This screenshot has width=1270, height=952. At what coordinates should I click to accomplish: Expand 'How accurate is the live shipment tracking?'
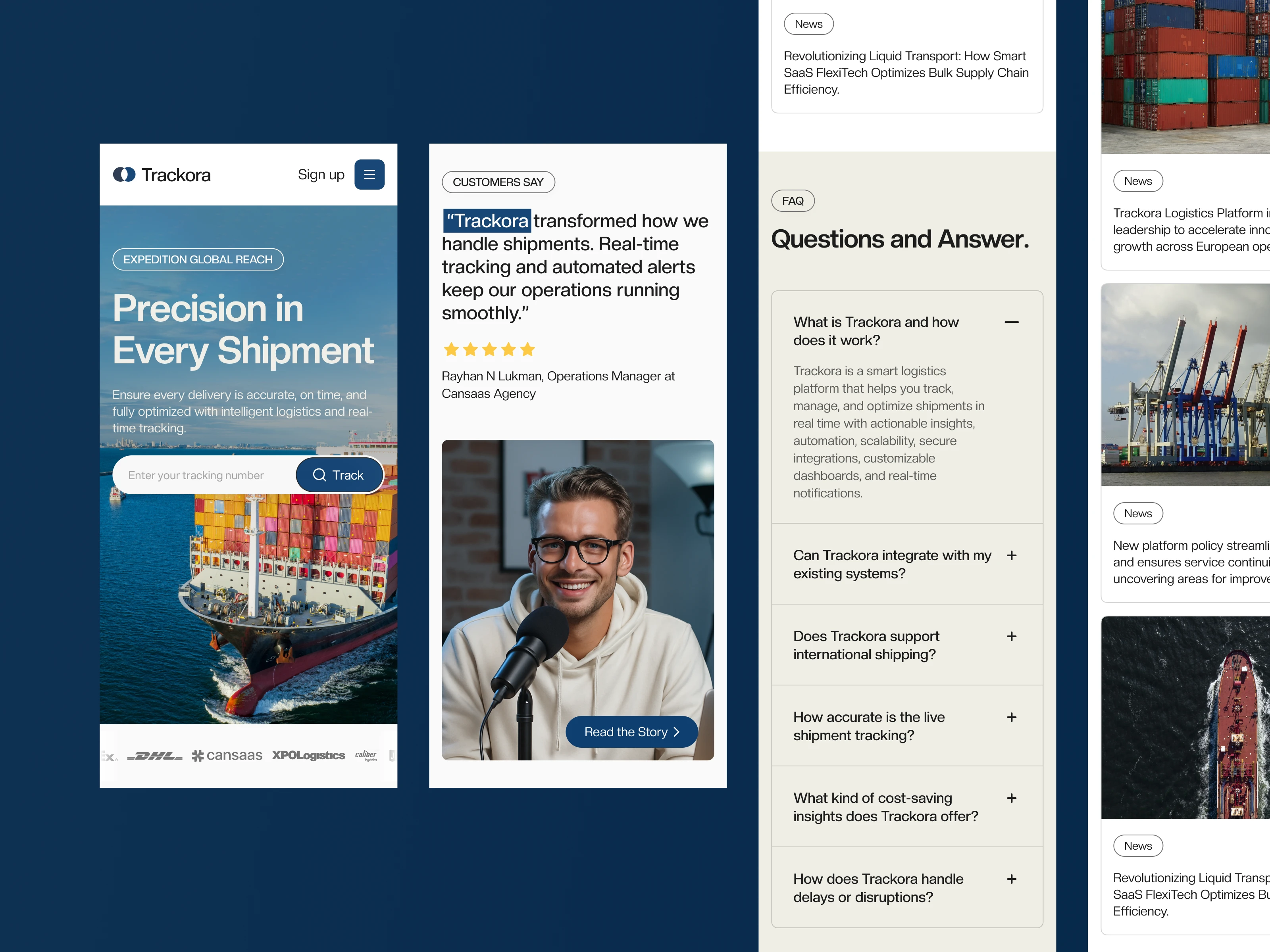[x=1012, y=717]
